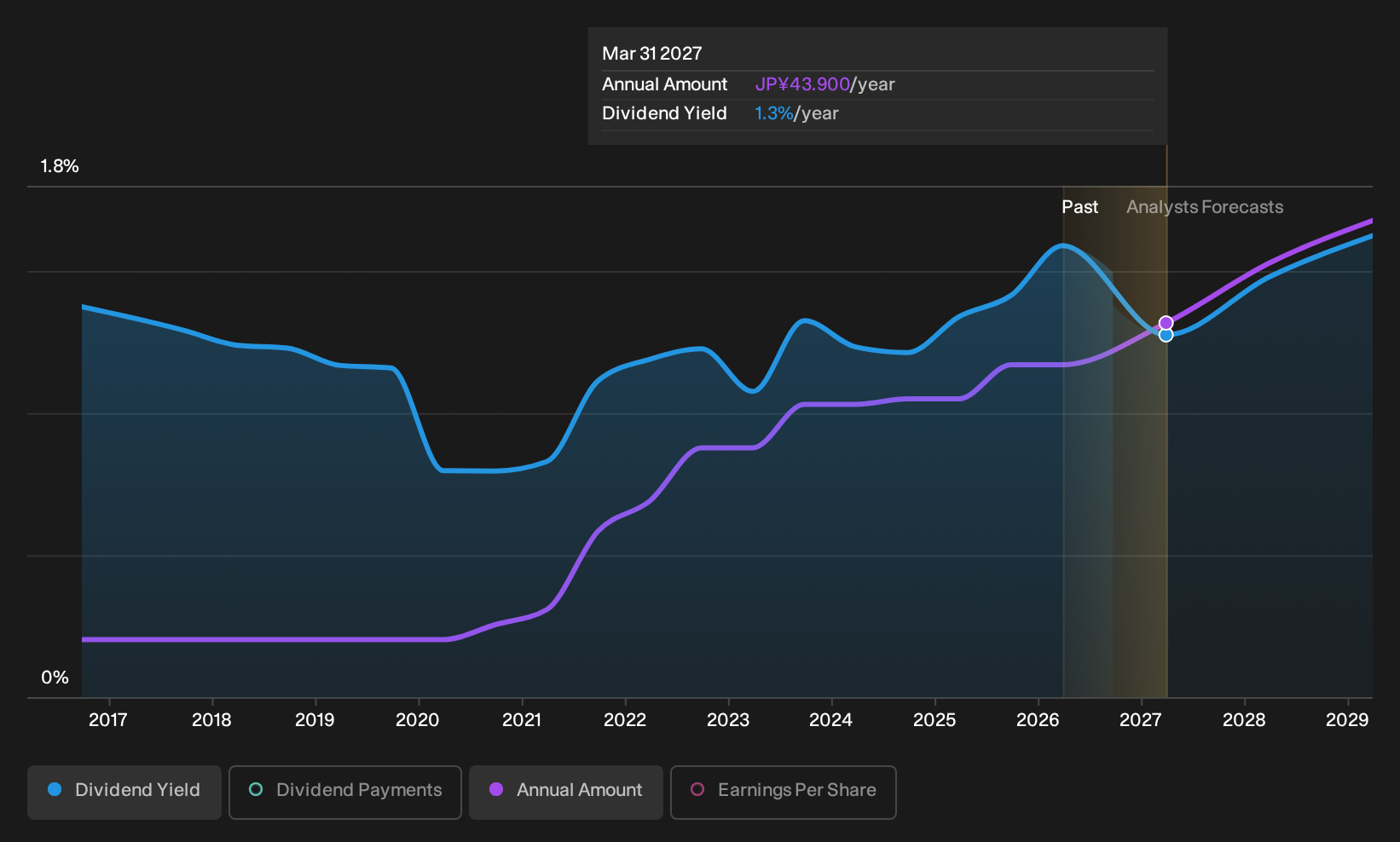Click the Past region label
Screen dimensions: 1400x842
coord(1079,207)
